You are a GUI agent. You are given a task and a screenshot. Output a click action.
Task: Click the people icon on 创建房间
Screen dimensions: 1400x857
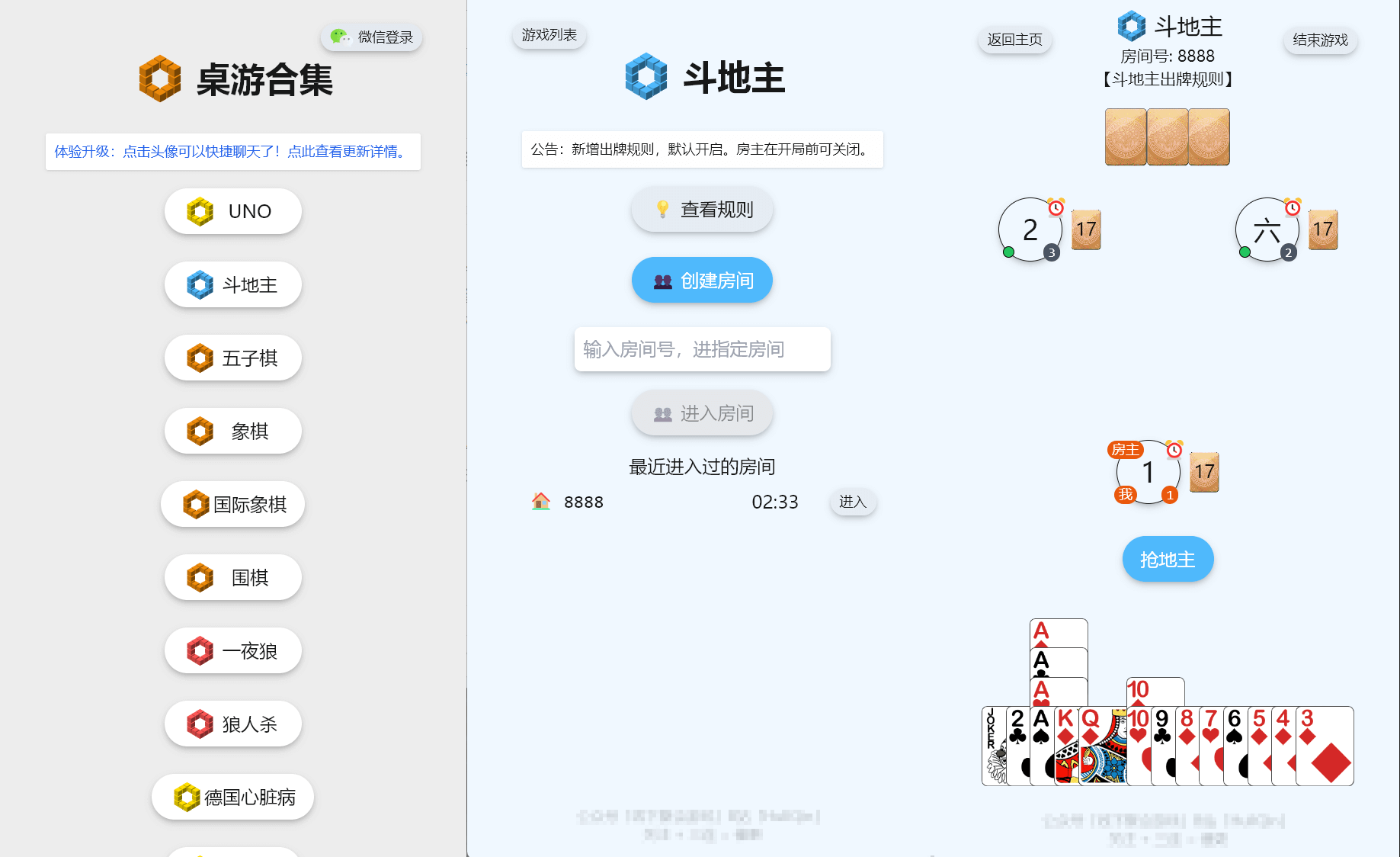663,281
